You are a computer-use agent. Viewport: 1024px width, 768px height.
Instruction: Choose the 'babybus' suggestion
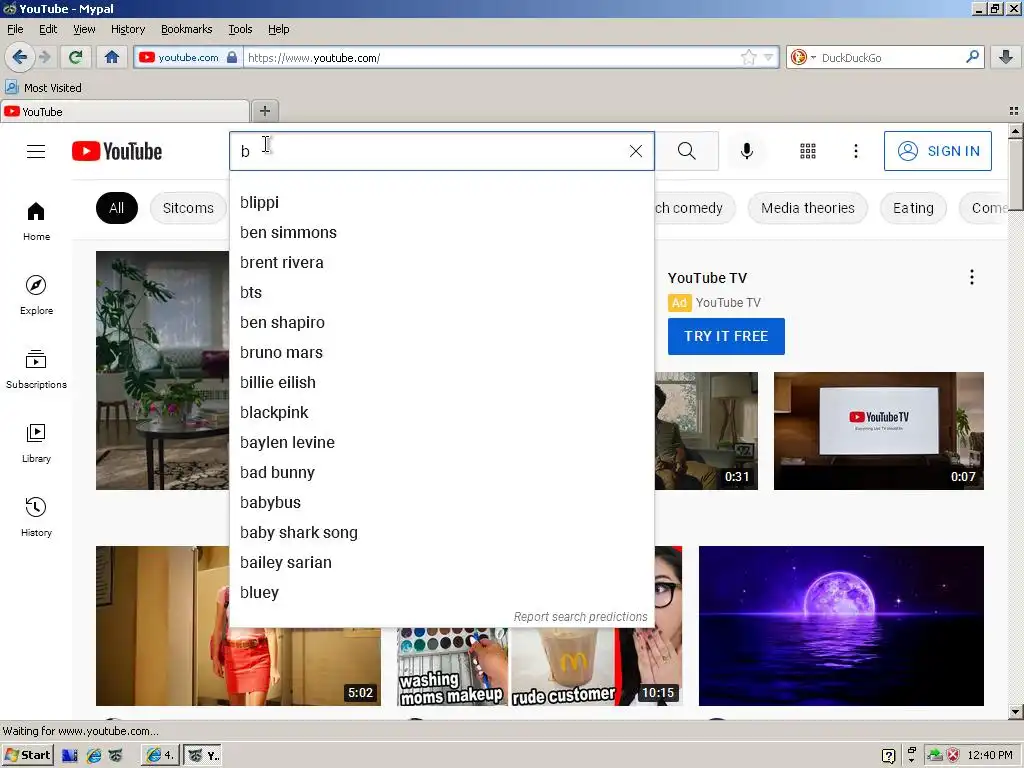[x=441, y=503]
